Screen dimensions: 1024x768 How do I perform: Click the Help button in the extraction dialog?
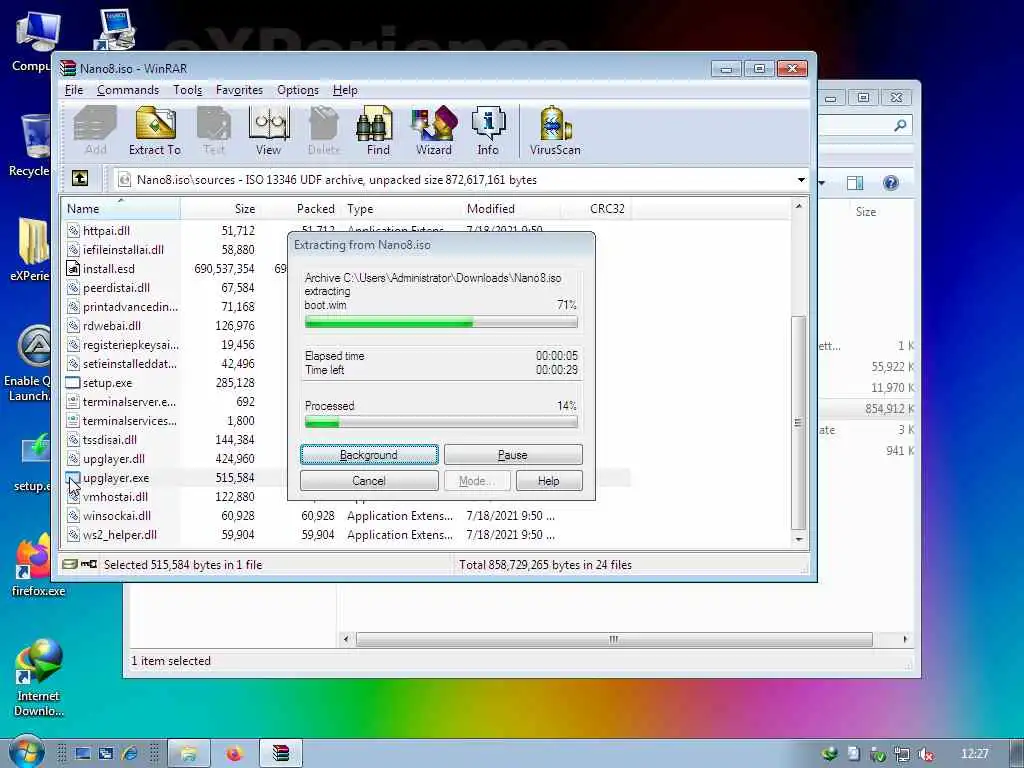(549, 481)
